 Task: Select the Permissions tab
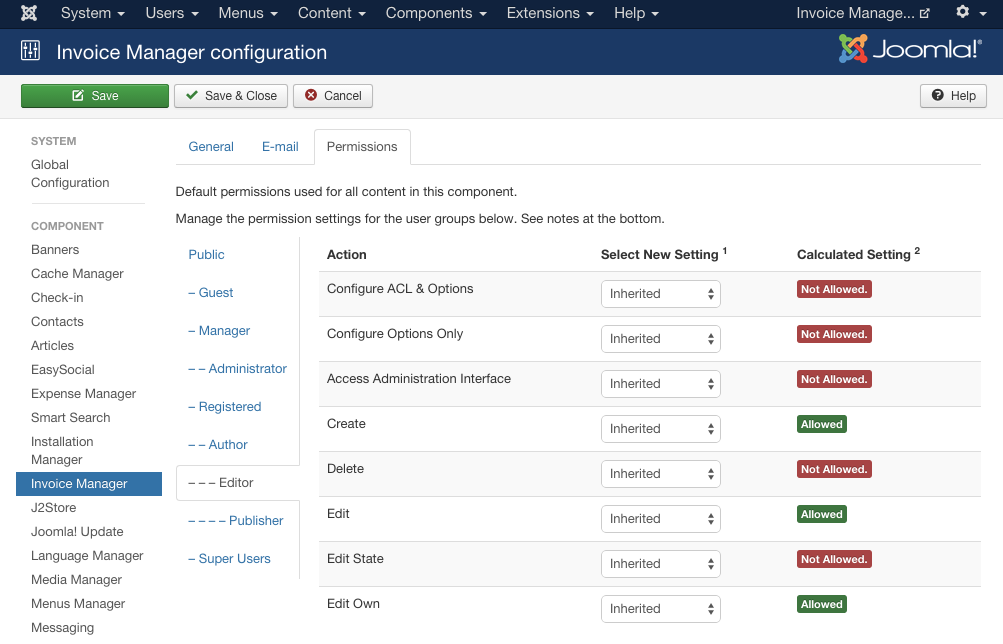tap(362, 146)
